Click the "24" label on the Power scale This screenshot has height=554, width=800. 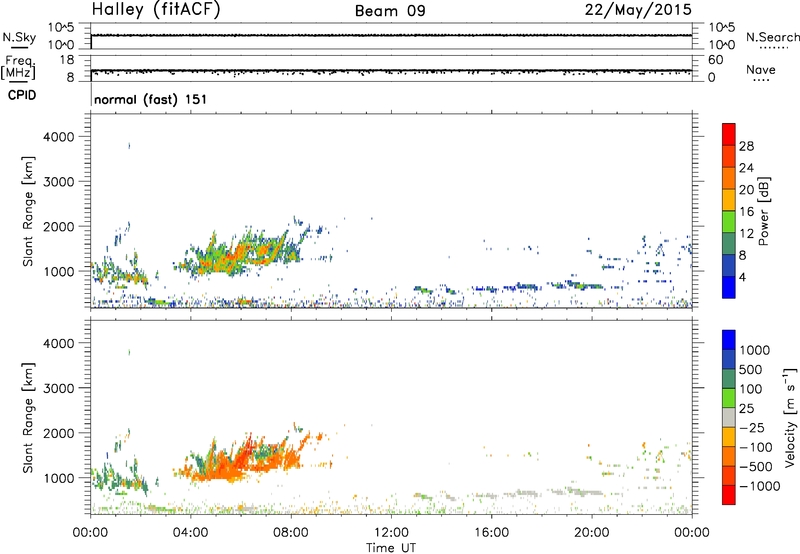pyautogui.click(x=746, y=168)
